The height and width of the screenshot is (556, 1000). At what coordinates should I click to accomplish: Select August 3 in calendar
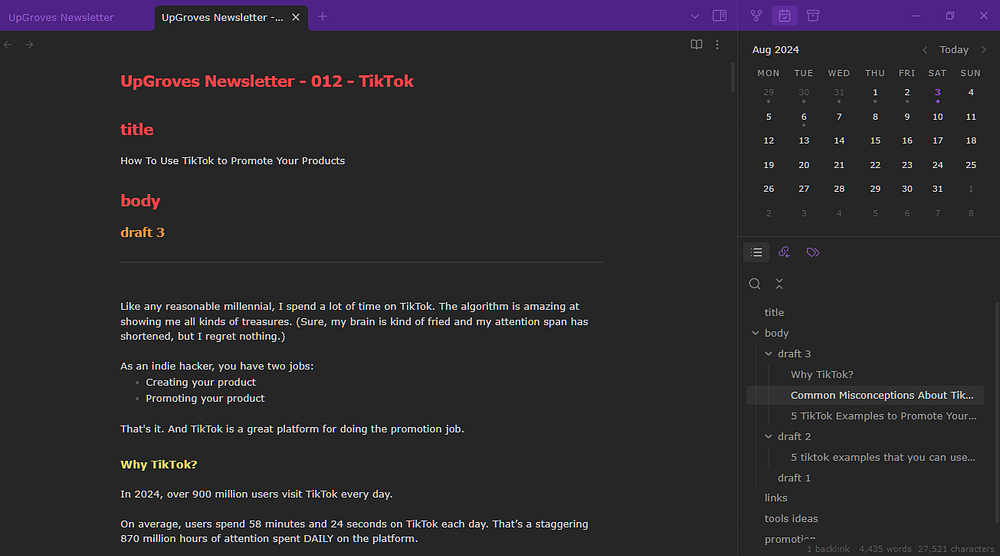938,92
